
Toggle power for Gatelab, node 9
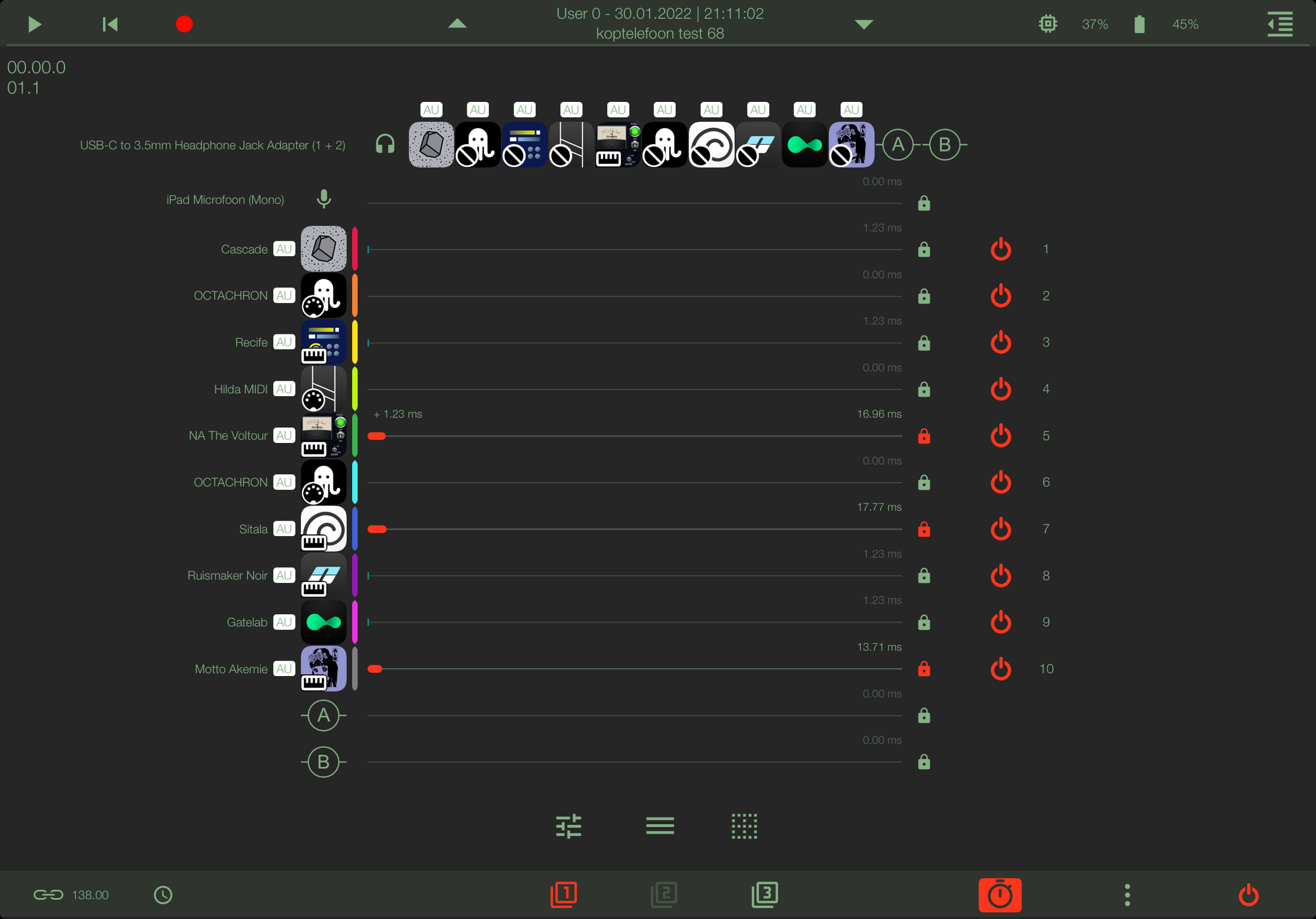[1001, 622]
